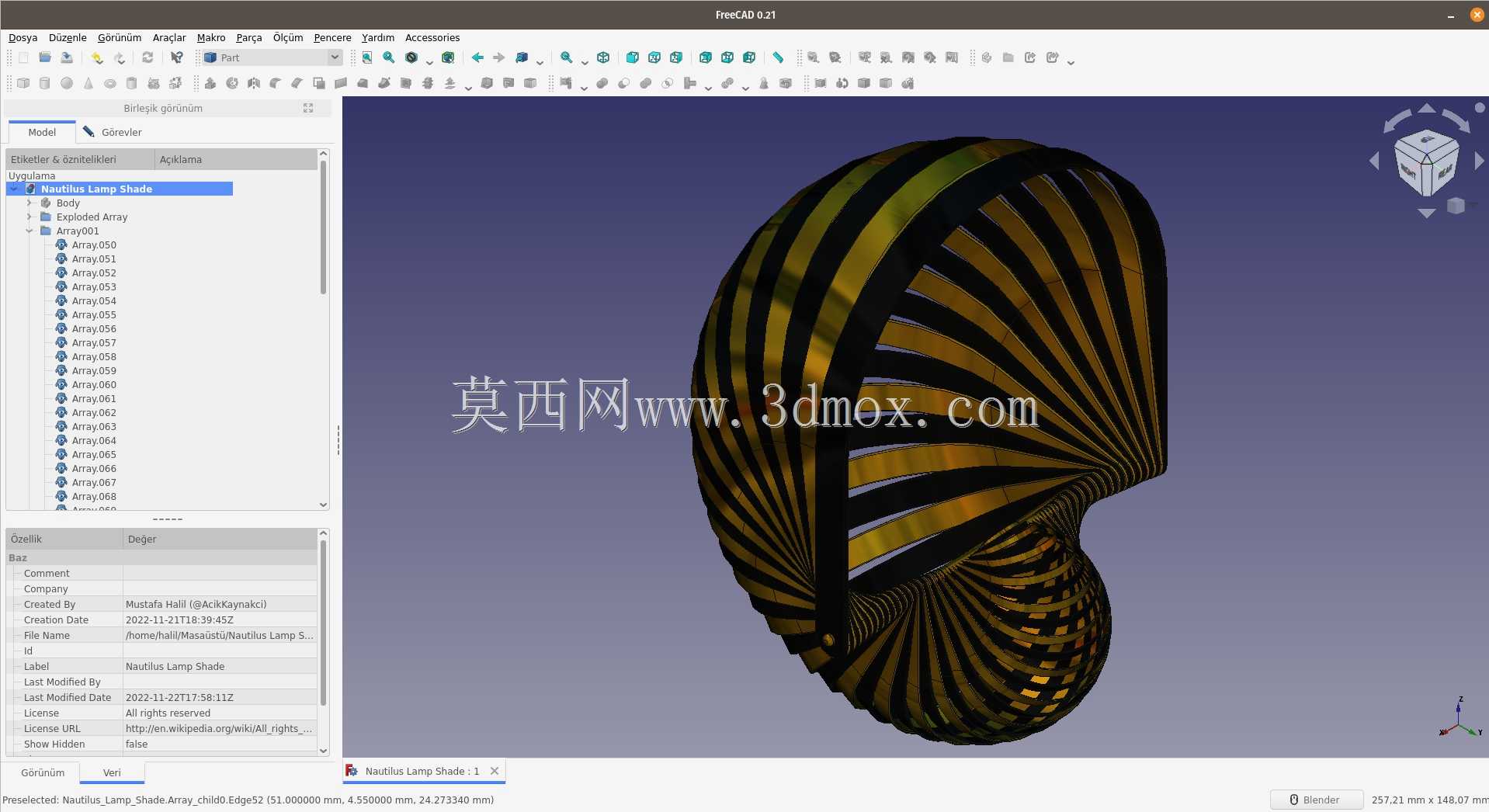Select Array.062 in the model tree

[x=94, y=412]
